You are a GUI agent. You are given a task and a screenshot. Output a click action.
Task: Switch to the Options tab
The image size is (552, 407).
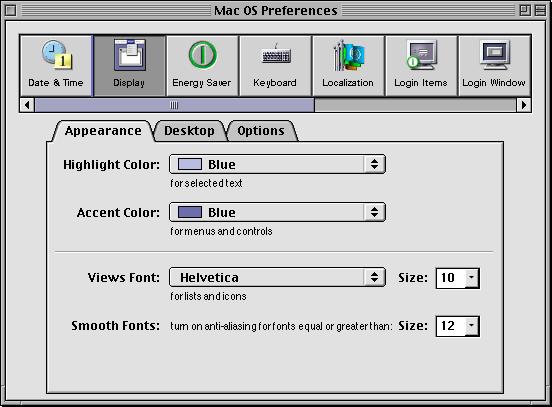click(261, 131)
